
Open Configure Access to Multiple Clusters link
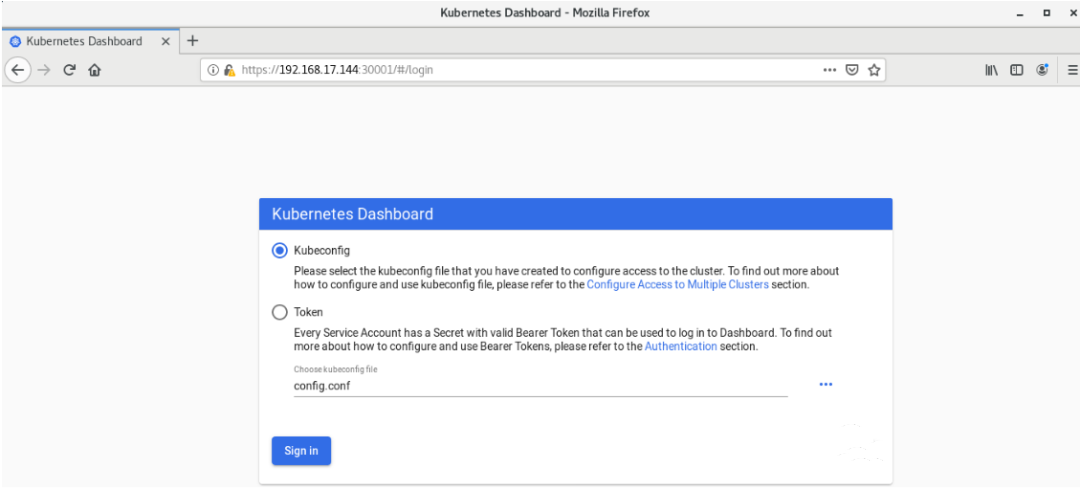(678, 284)
